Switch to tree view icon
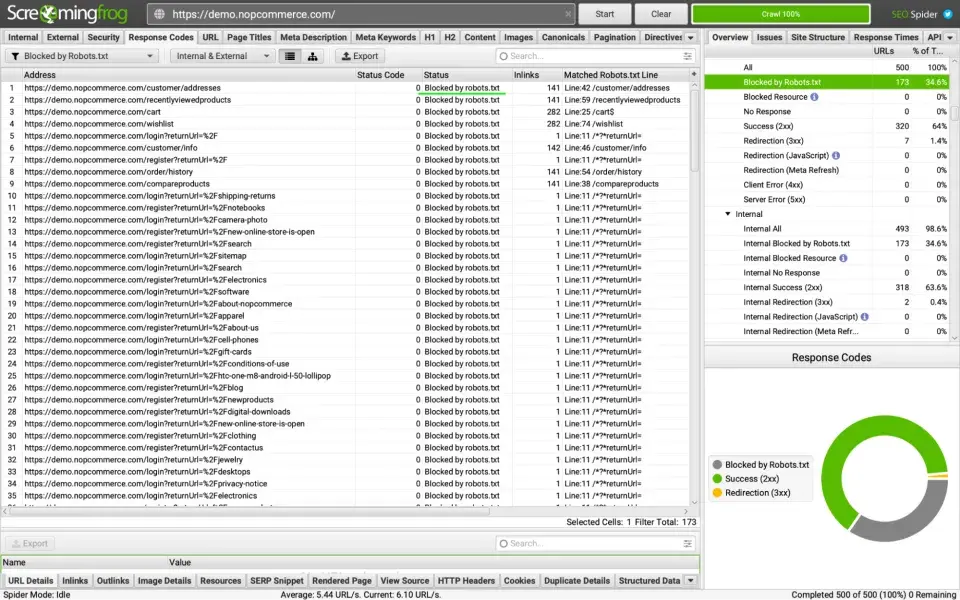This screenshot has width=960, height=600. (x=312, y=56)
